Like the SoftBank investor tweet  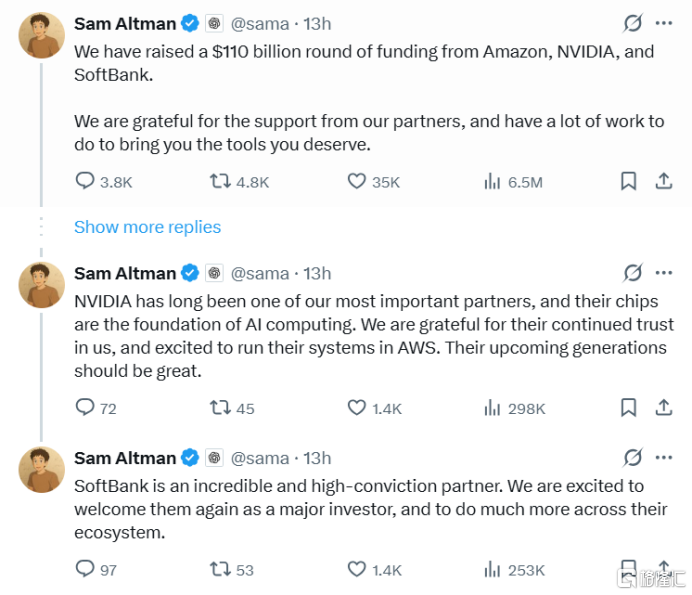(x=357, y=569)
